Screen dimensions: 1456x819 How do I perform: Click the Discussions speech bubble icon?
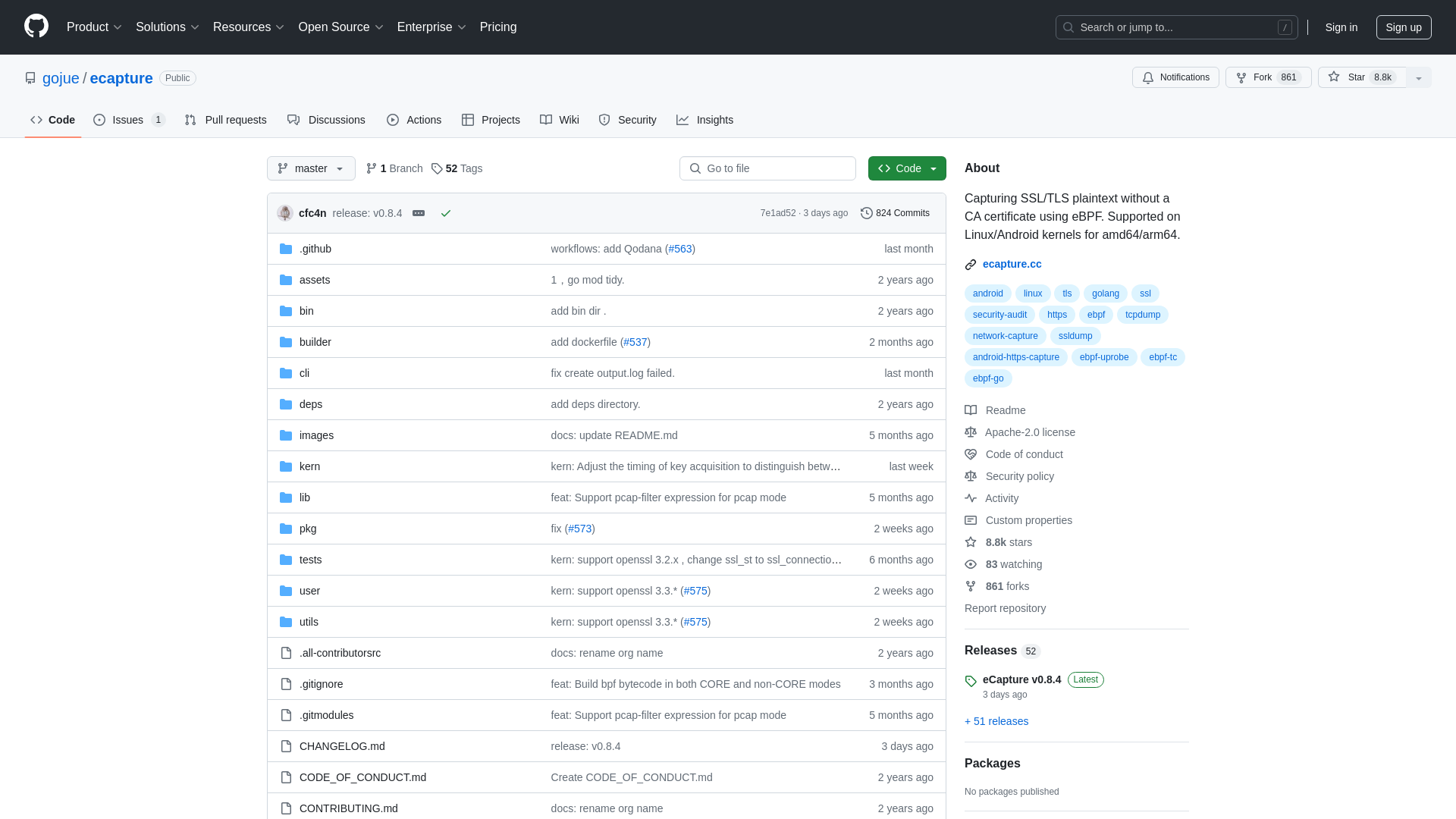click(x=293, y=120)
